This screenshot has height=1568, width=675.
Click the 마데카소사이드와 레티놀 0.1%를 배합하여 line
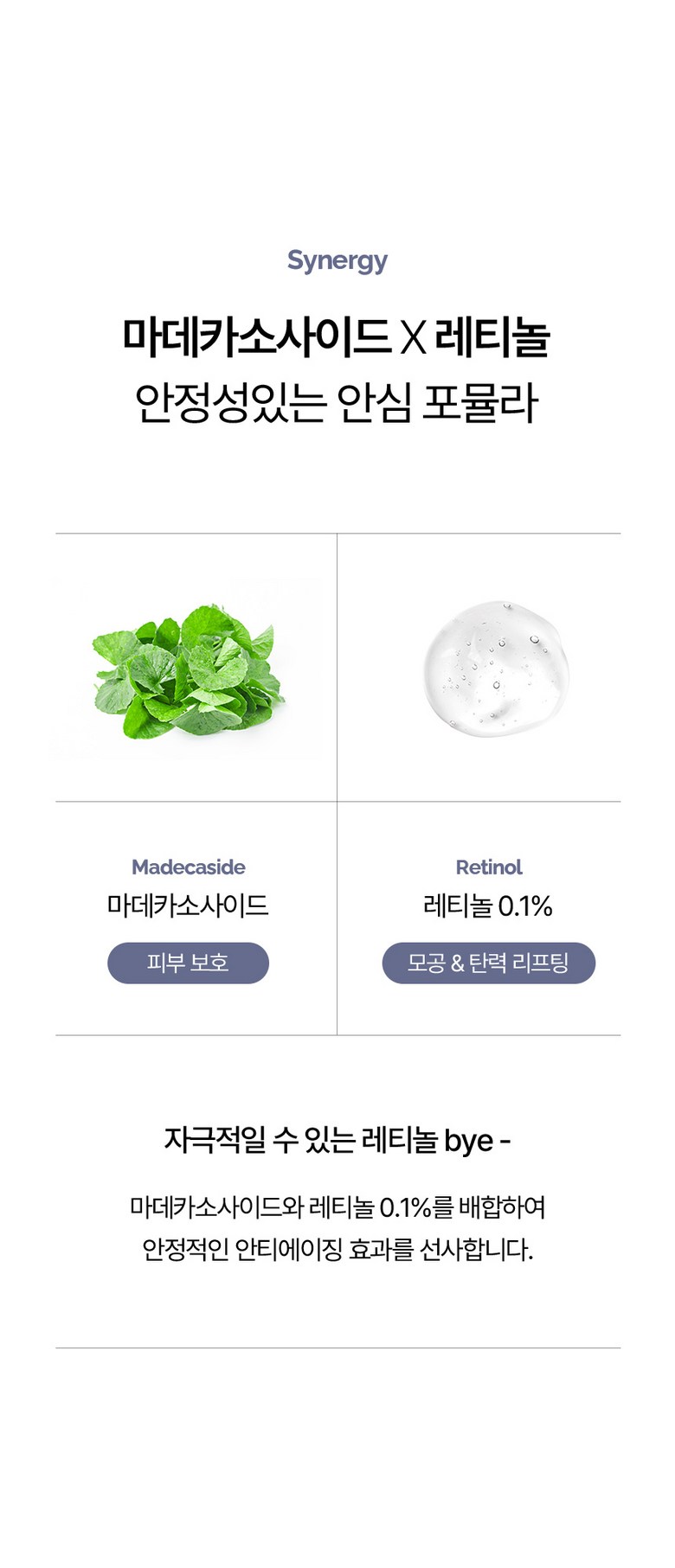pos(337,1206)
